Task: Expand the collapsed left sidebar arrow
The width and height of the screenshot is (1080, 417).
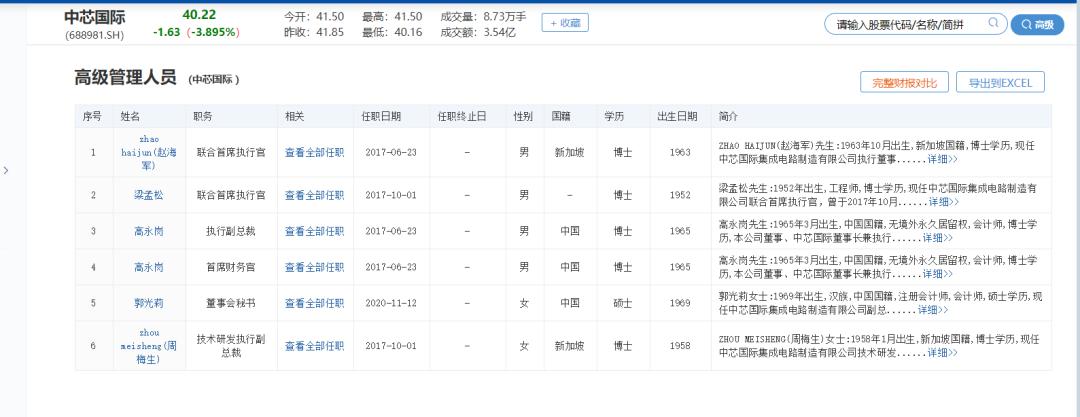Action: [x=6, y=170]
